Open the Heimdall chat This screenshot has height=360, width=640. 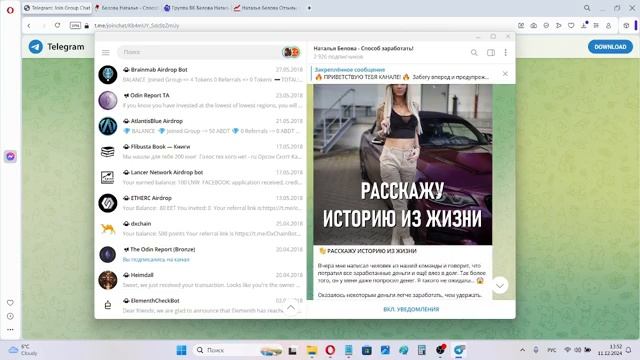tap(200, 280)
